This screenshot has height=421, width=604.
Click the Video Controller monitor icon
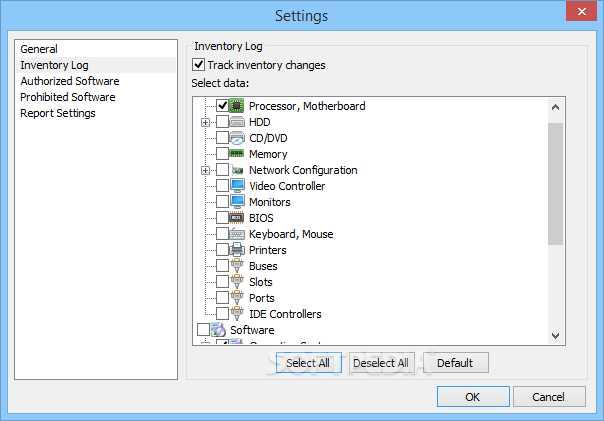click(x=237, y=186)
